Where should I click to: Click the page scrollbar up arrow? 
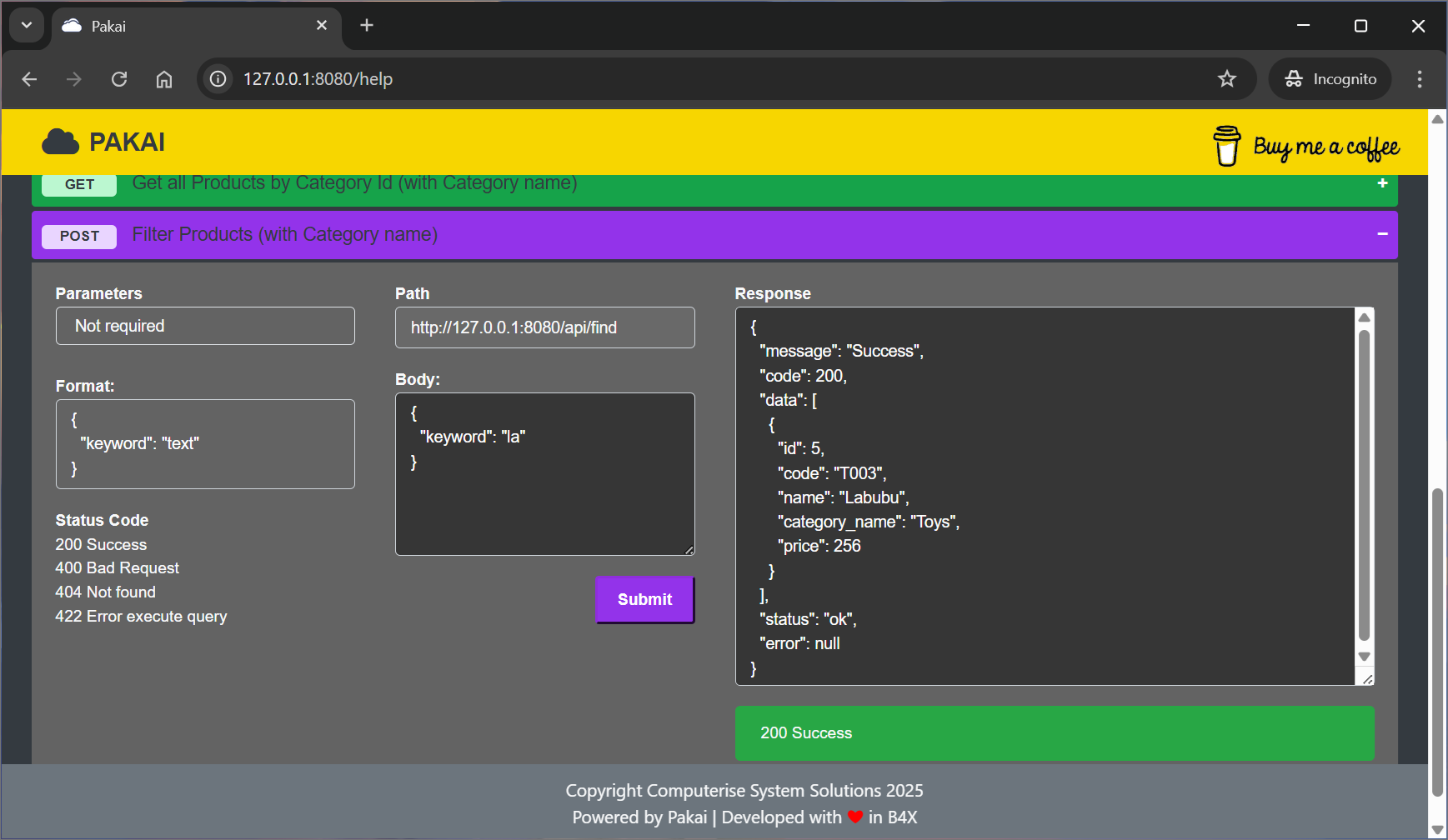pyautogui.click(x=1437, y=119)
